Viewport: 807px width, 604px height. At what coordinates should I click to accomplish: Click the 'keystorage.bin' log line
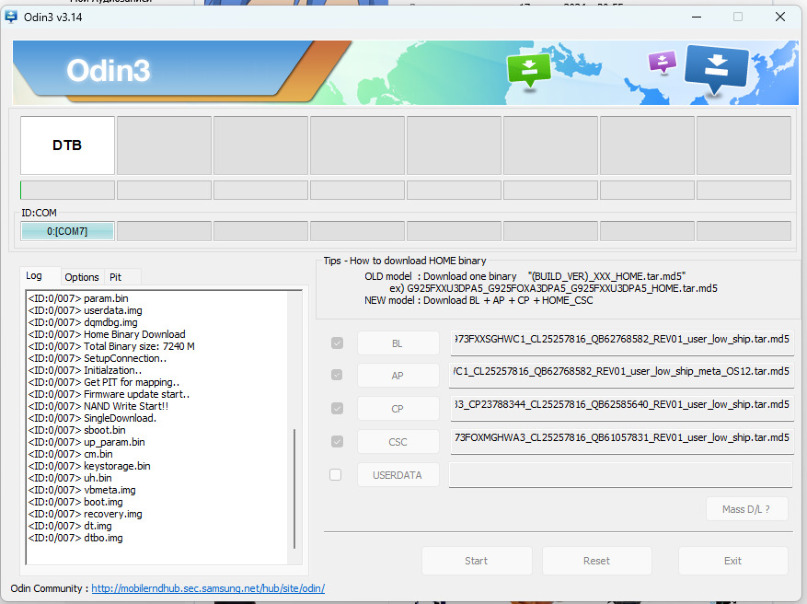[89, 466]
